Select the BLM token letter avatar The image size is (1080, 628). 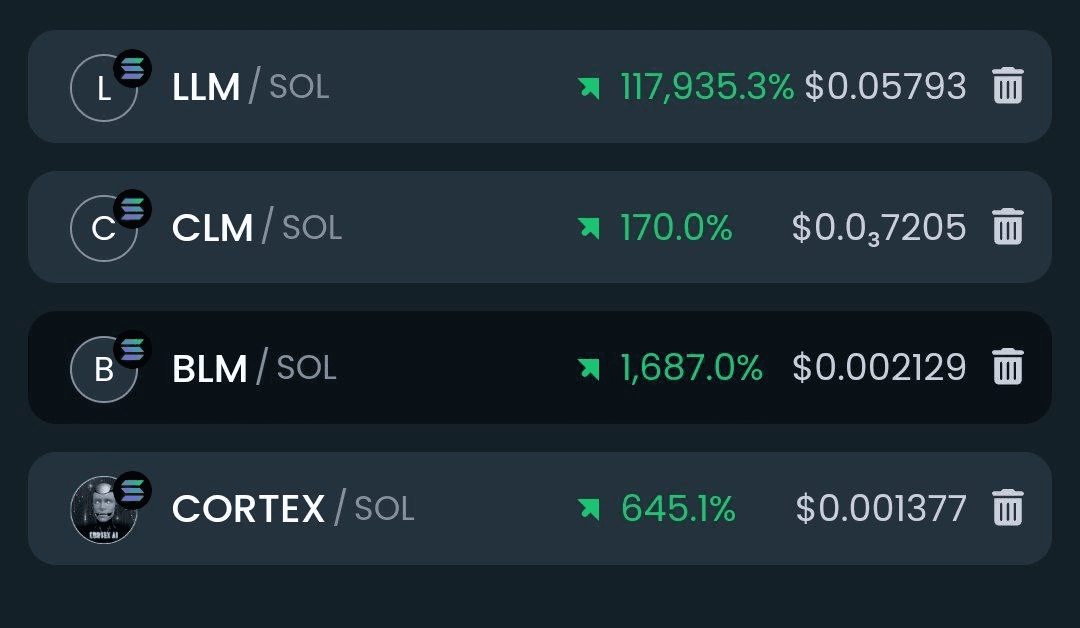(x=104, y=369)
